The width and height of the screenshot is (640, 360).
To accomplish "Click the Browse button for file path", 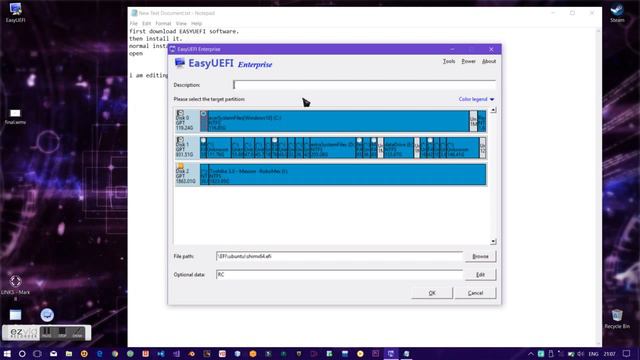I will tap(480, 256).
